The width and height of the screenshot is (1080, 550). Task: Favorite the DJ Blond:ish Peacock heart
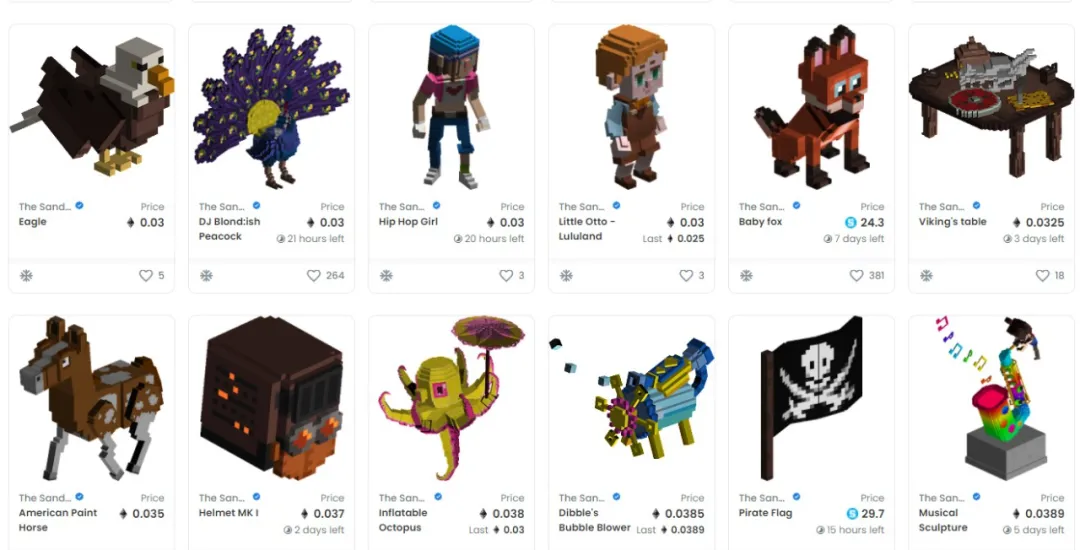pyautogui.click(x=313, y=275)
